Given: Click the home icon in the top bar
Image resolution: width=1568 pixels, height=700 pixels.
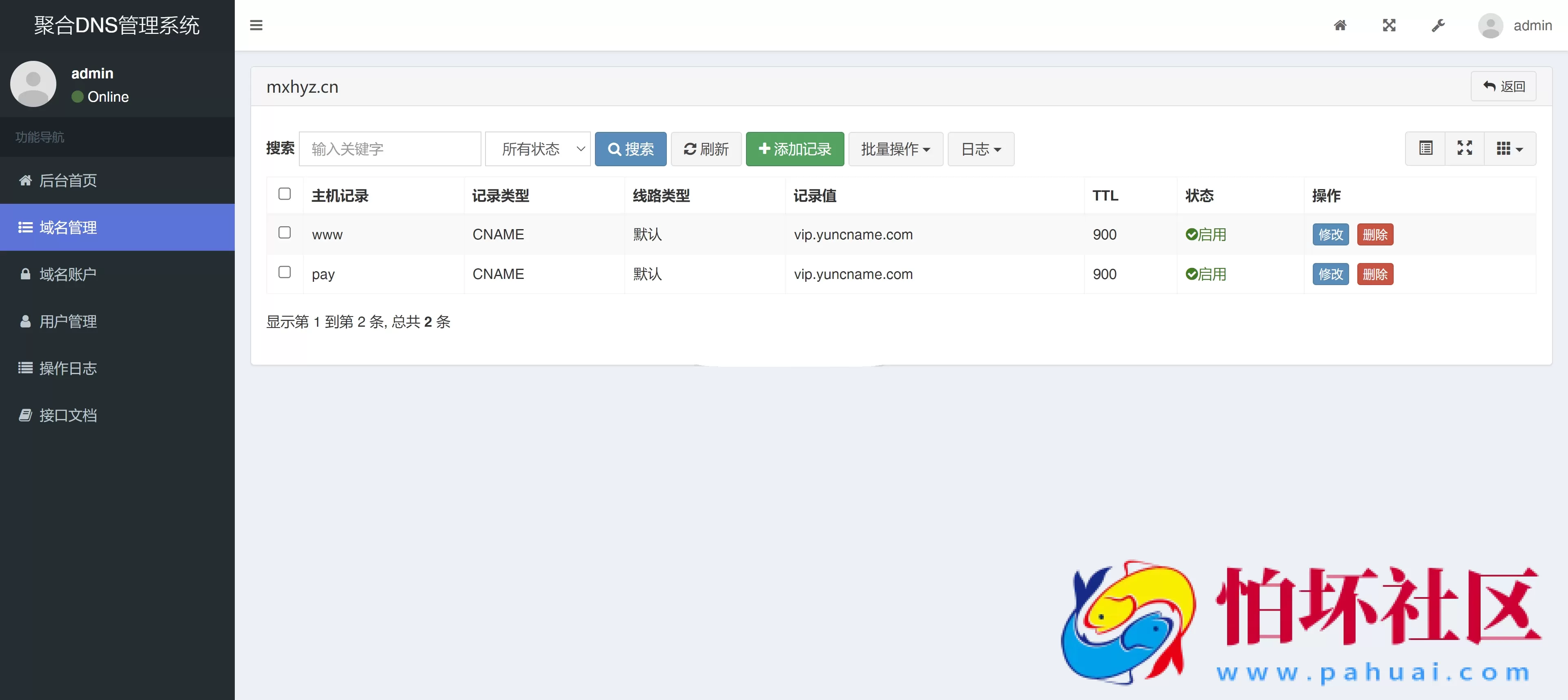Looking at the screenshot, I should tap(1340, 25).
